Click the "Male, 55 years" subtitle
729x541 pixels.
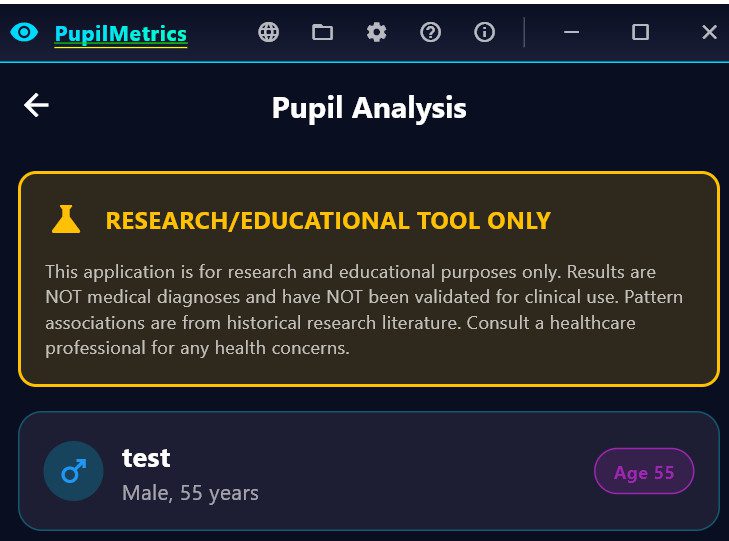[190, 493]
